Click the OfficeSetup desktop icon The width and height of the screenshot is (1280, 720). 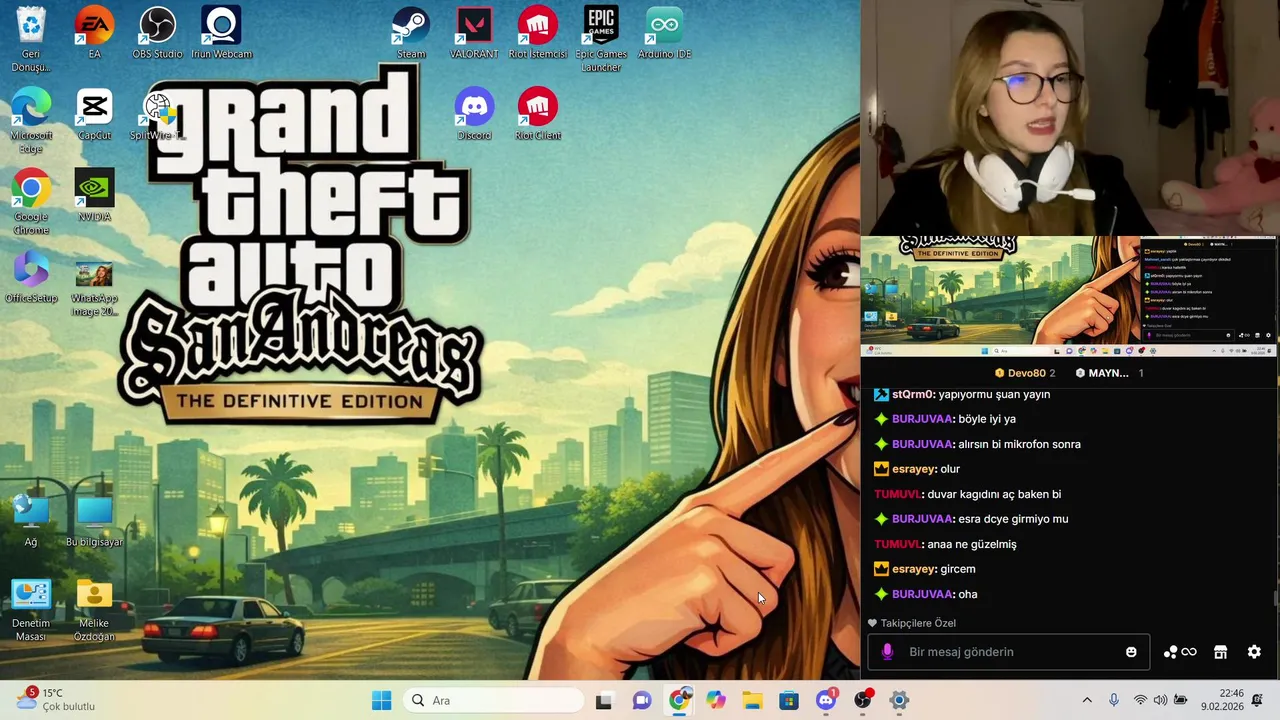[x=31, y=276]
